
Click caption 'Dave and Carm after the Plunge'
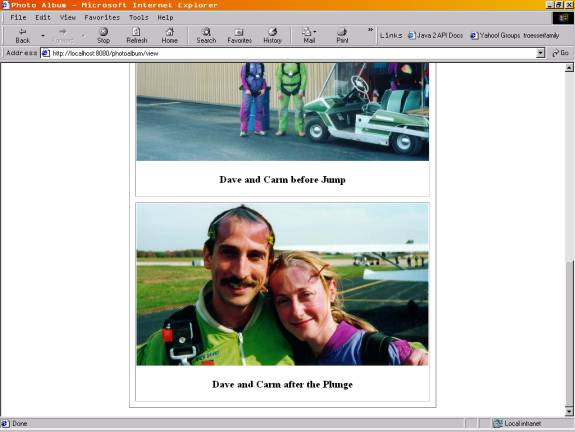tap(282, 384)
